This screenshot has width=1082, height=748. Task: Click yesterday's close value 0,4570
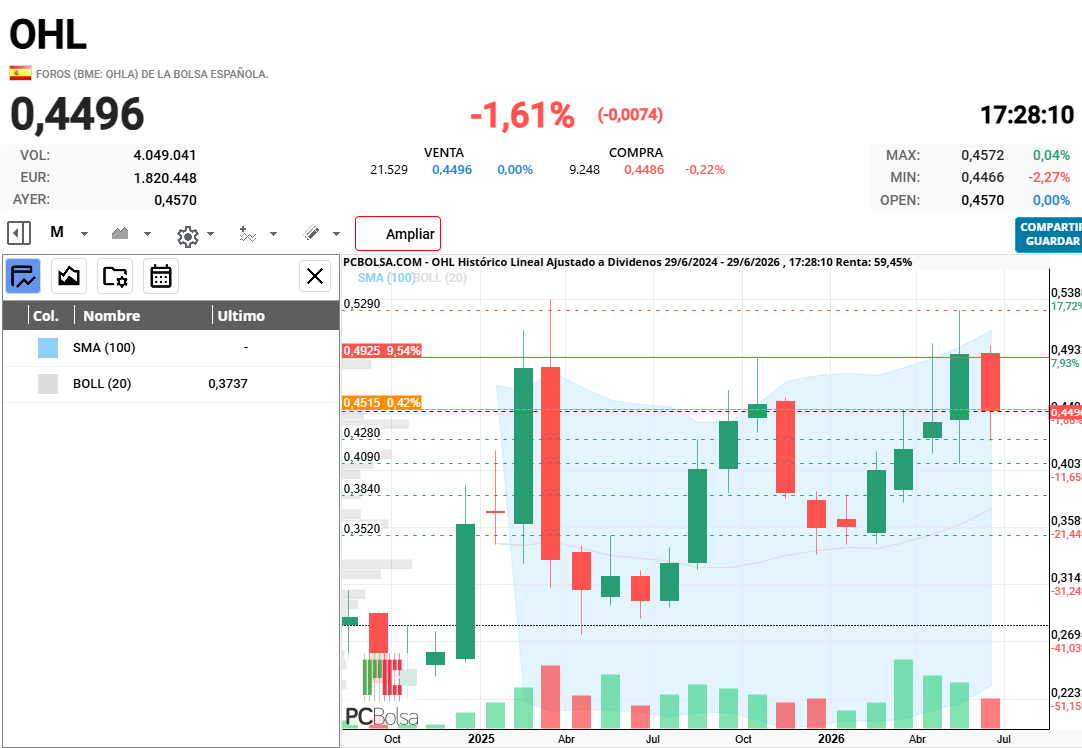[175, 200]
